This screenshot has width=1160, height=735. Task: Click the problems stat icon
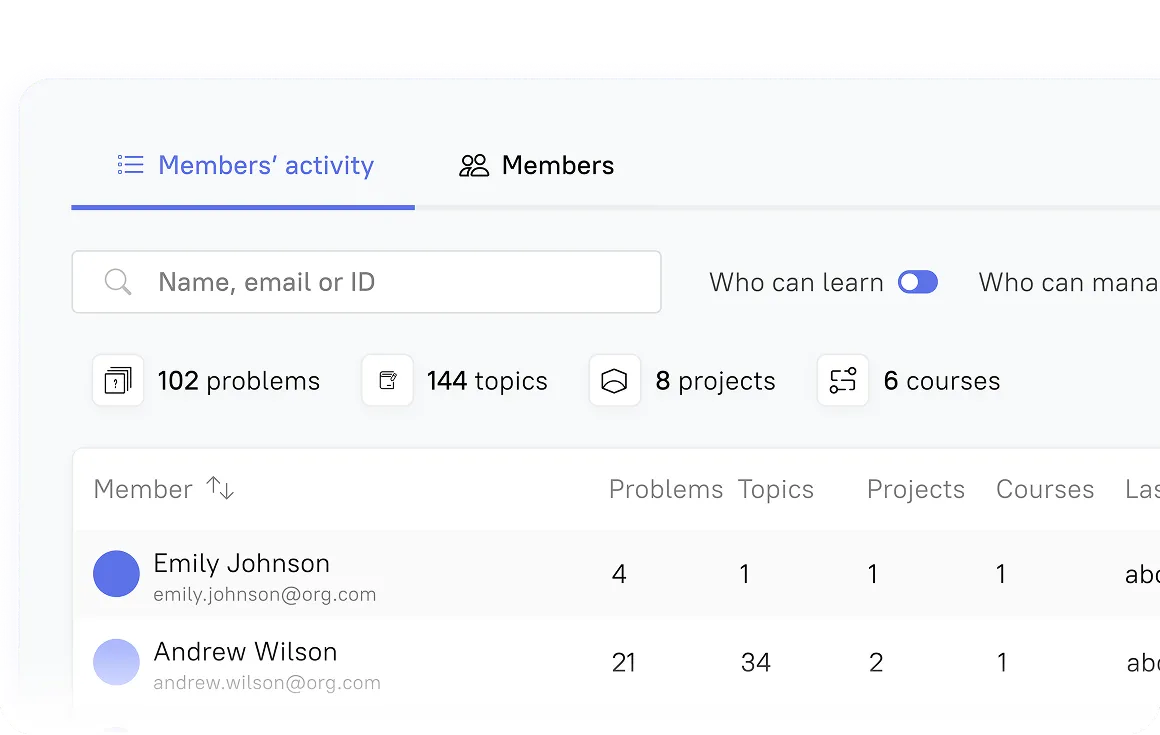coord(118,381)
